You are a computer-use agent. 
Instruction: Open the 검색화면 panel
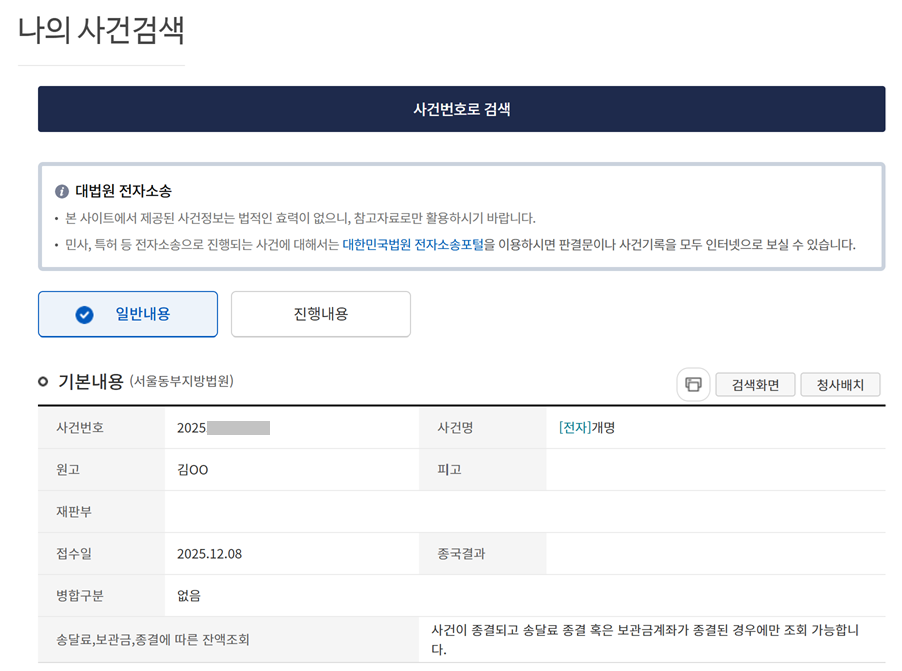[x=755, y=384]
